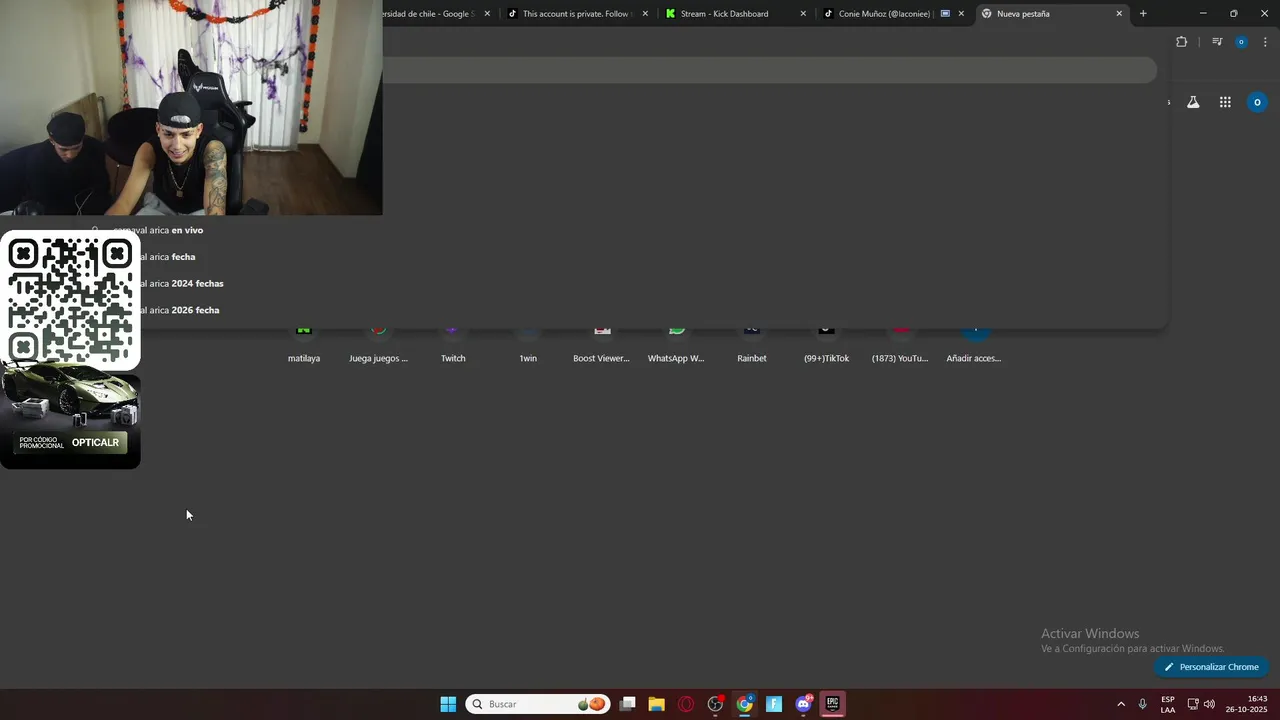The width and height of the screenshot is (1280, 720).
Task: Click the QR code overlay image
Action: 70,301
